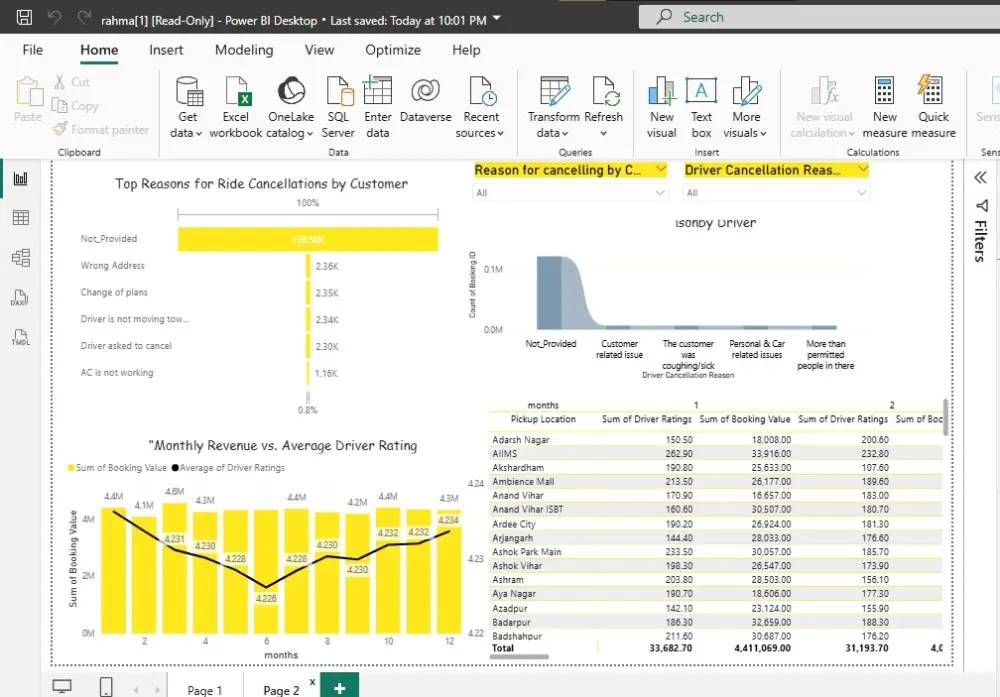The image size is (1000, 697).
Task: Connect to SQL Server
Action: [x=338, y=106]
